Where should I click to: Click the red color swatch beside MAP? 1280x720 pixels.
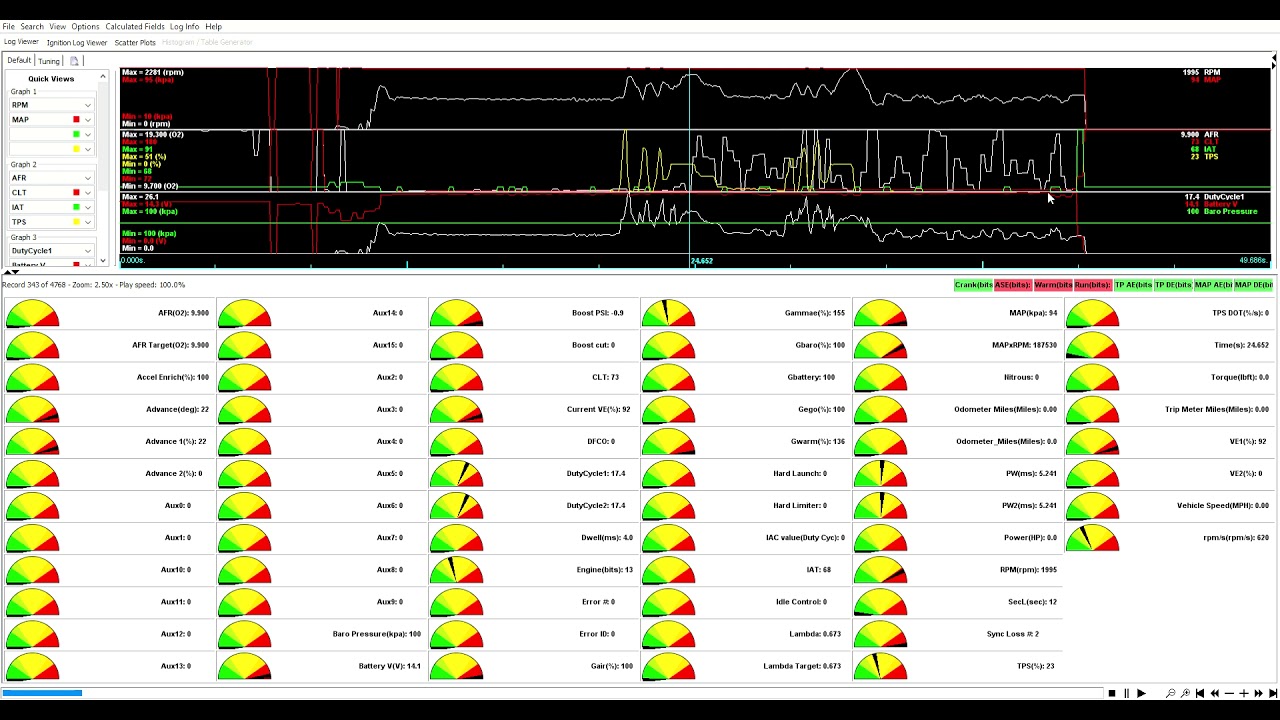coord(76,120)
